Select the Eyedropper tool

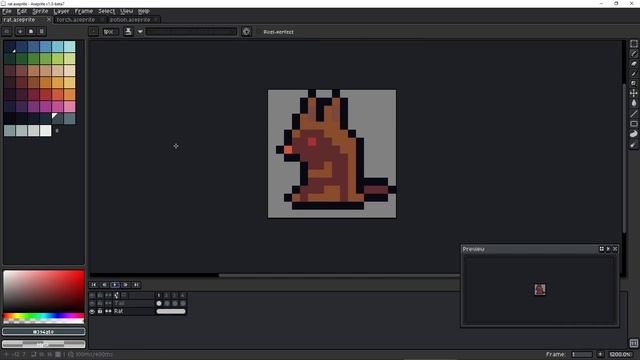point(633,74)
